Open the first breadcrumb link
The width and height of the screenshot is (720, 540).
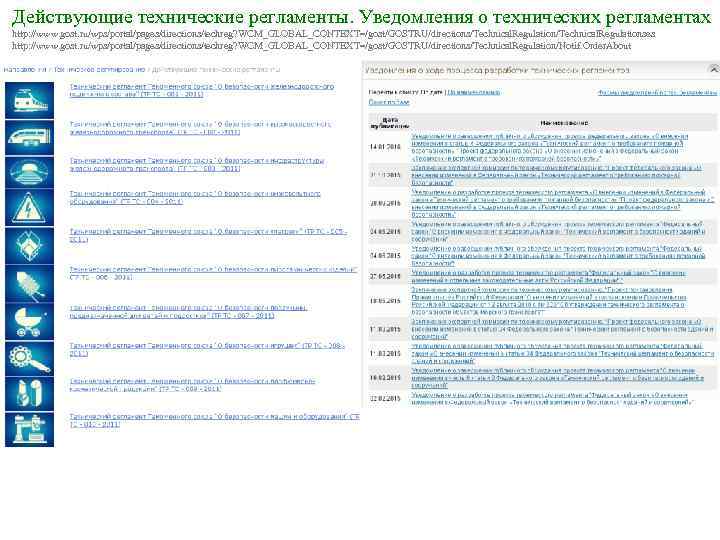(25, 70)
